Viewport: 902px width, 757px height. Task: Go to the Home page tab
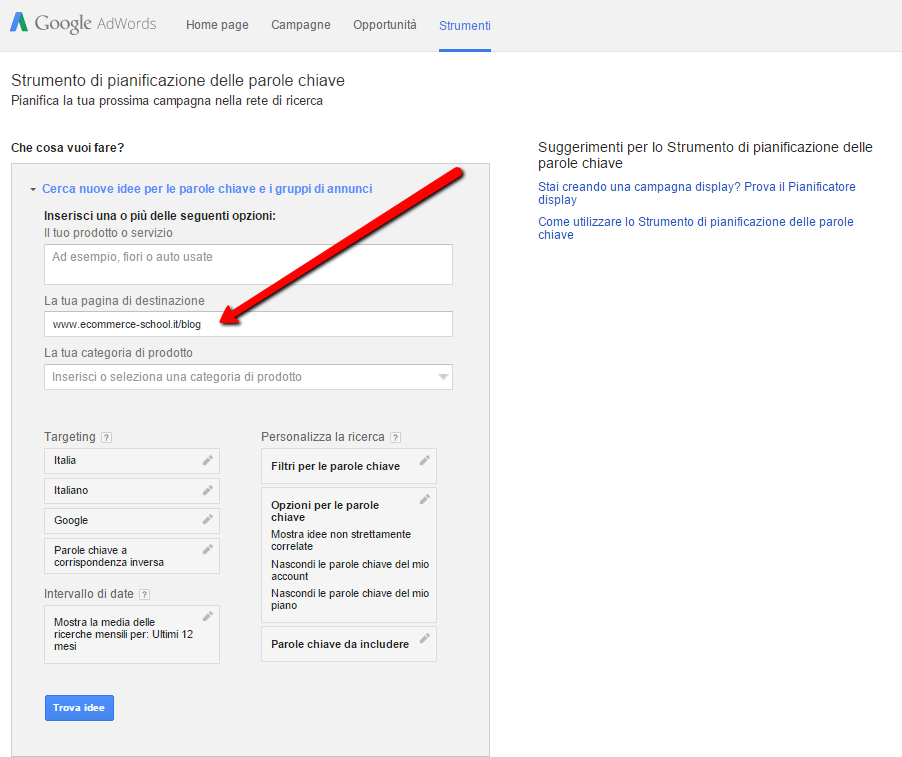217,25
